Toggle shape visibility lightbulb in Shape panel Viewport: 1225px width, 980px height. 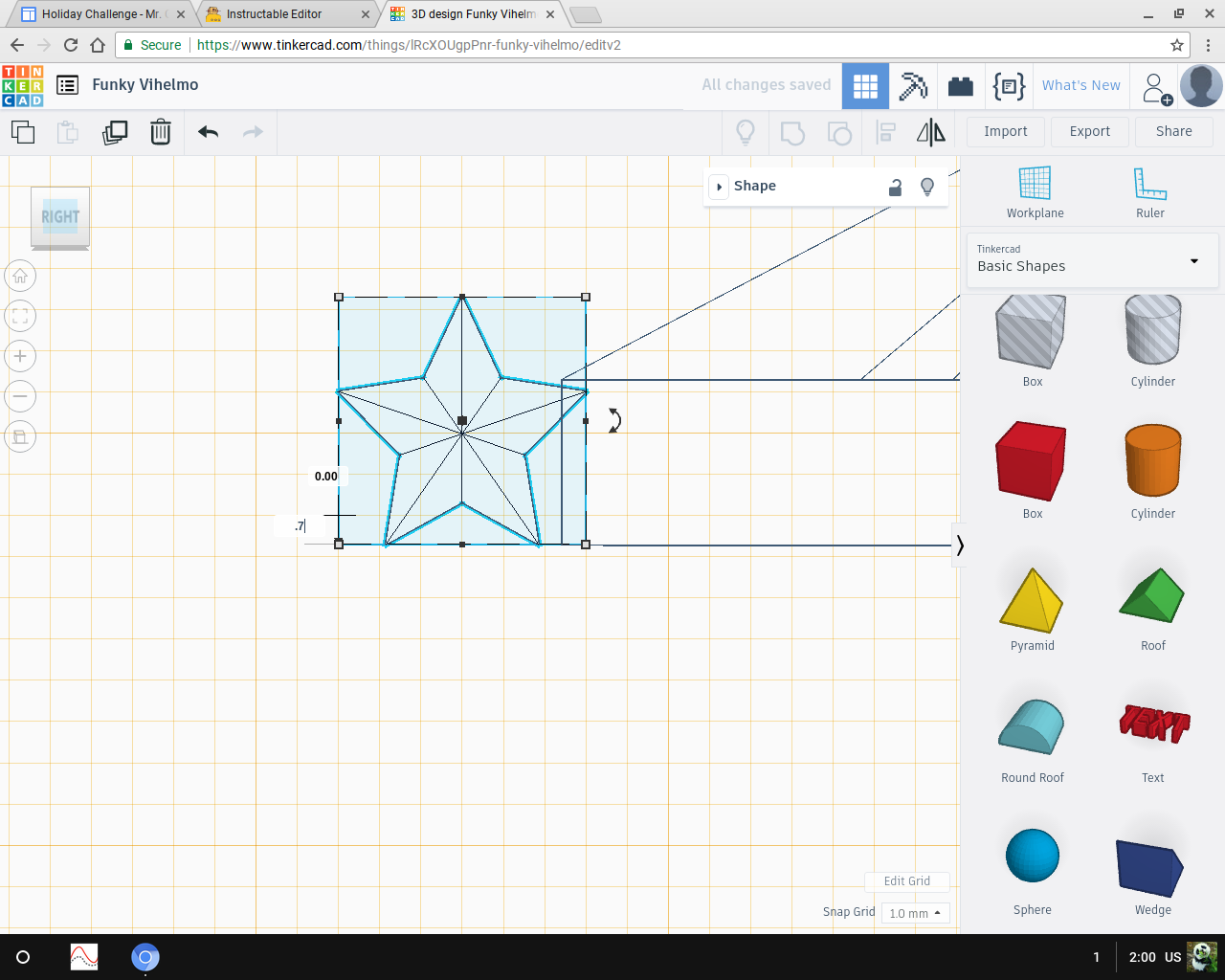[926, 187]
